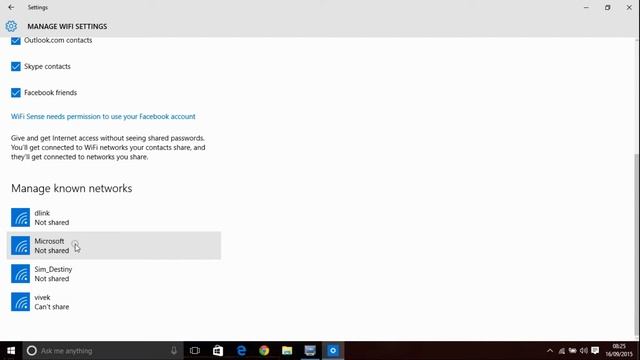
Task: Click the active Settings app taskbar icon
Action: tap(333, 351)
